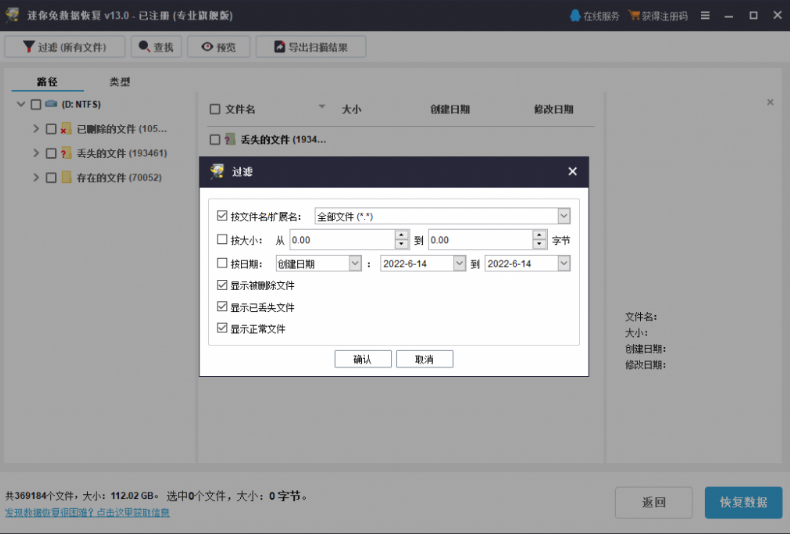The image size is (790, 536).
Task: Click the lost files folder icon in tree
Action: coord(65,153)
